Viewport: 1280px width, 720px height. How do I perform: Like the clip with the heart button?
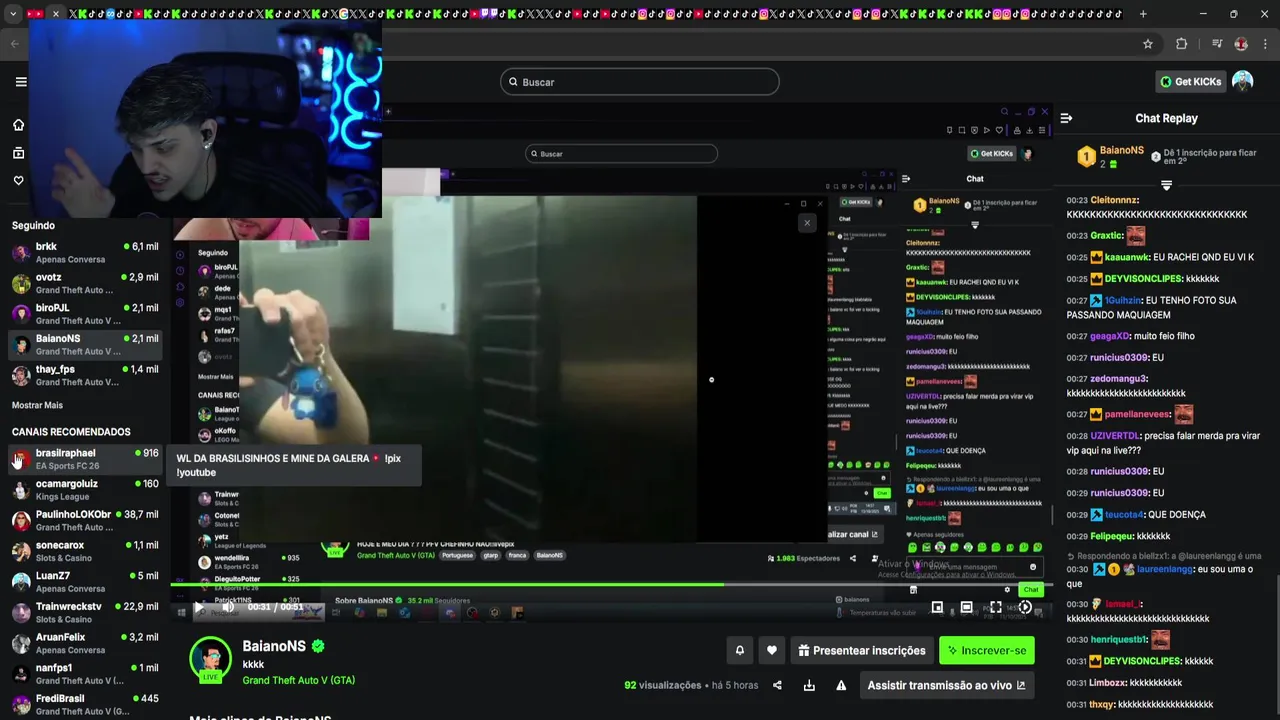pyautogui.click(x=772, y=650)
